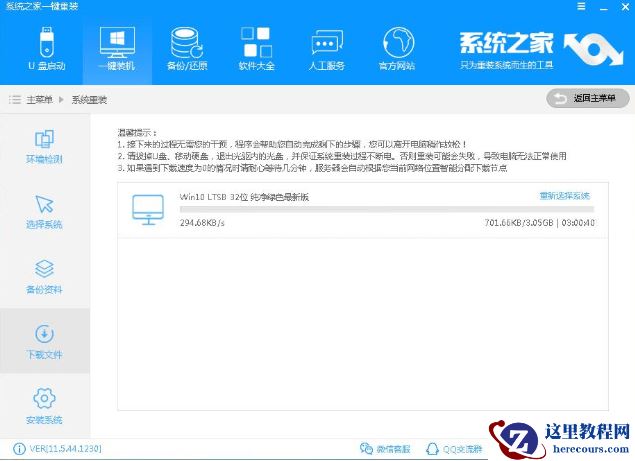Minimize the 系统之家 window
The height and width of the screenshot is (461, 635).
604,7
